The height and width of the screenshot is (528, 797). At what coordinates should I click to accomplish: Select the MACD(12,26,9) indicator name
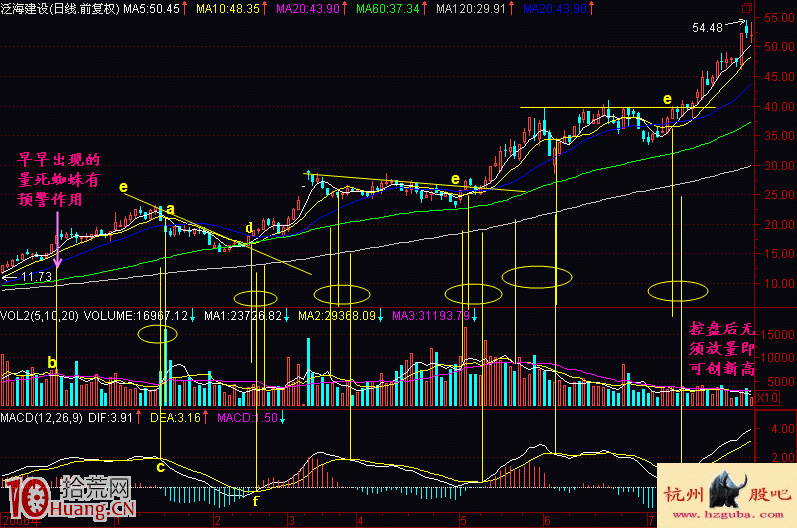click(42, 418)
